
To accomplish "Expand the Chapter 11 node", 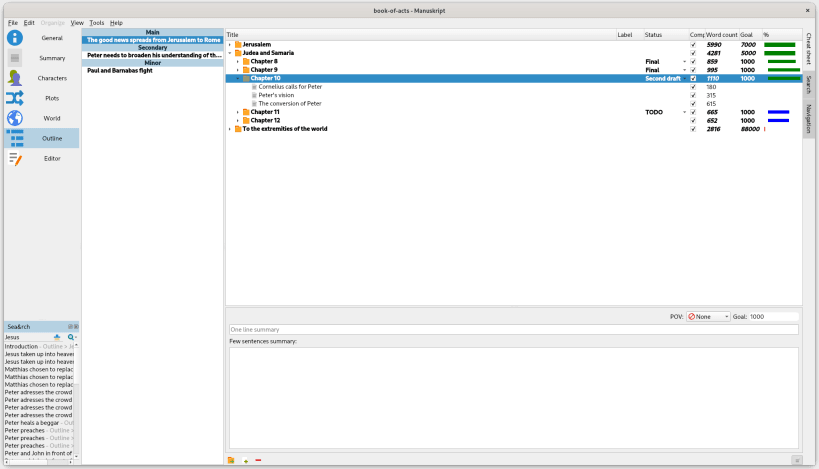I will coord(238,112).
